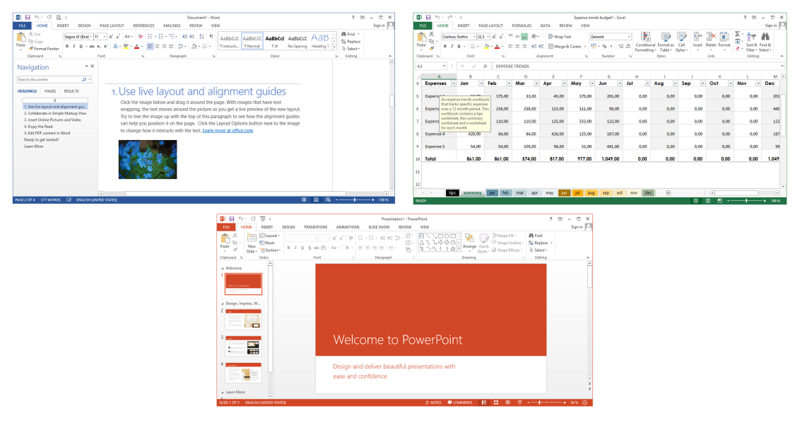This screenshot has height=423, width=800.
Task: Pick the red font color swatch in Word
Action: click(136, 46)
